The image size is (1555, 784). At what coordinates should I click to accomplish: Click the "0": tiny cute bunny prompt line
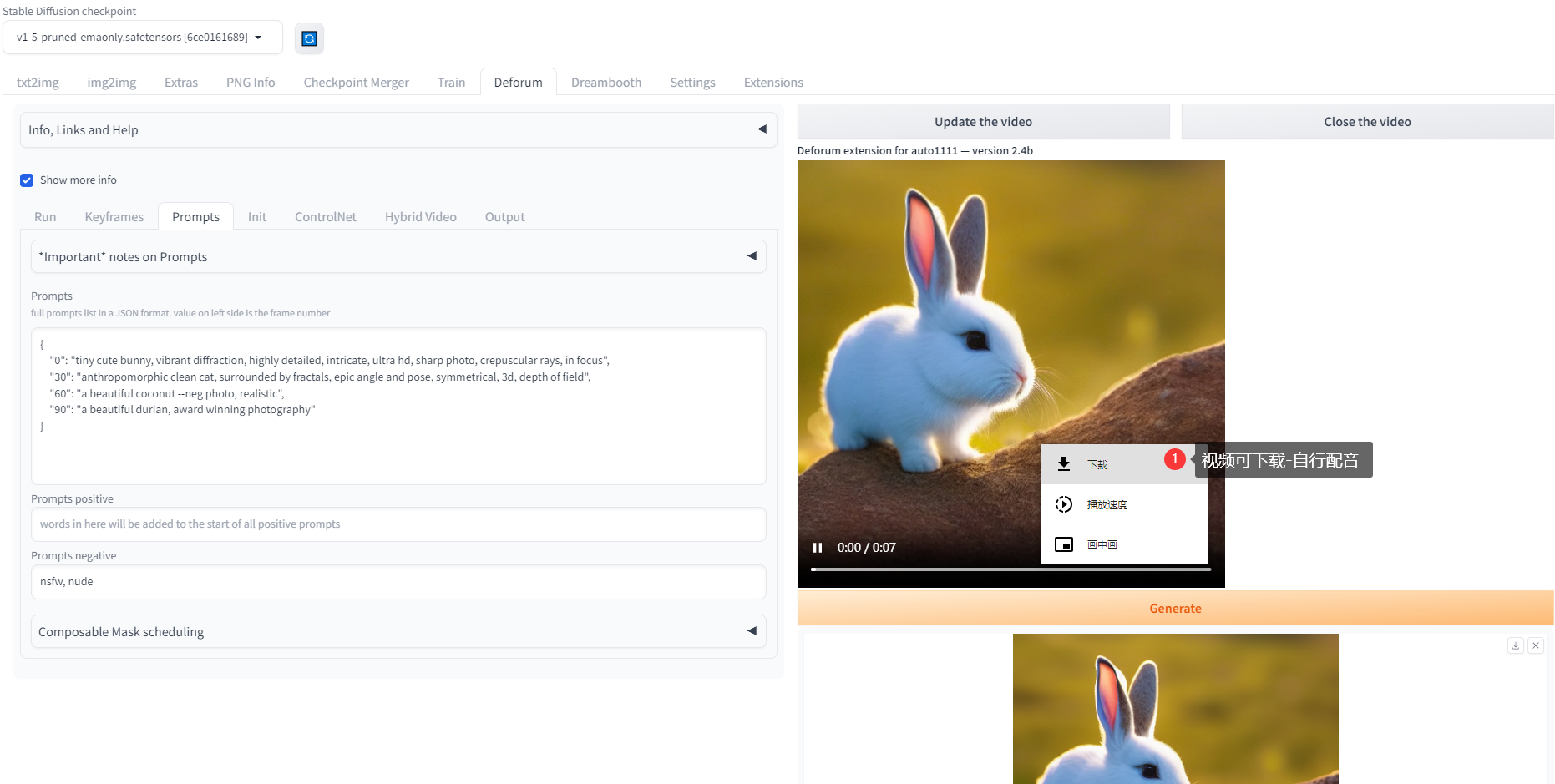pos(329,361)
